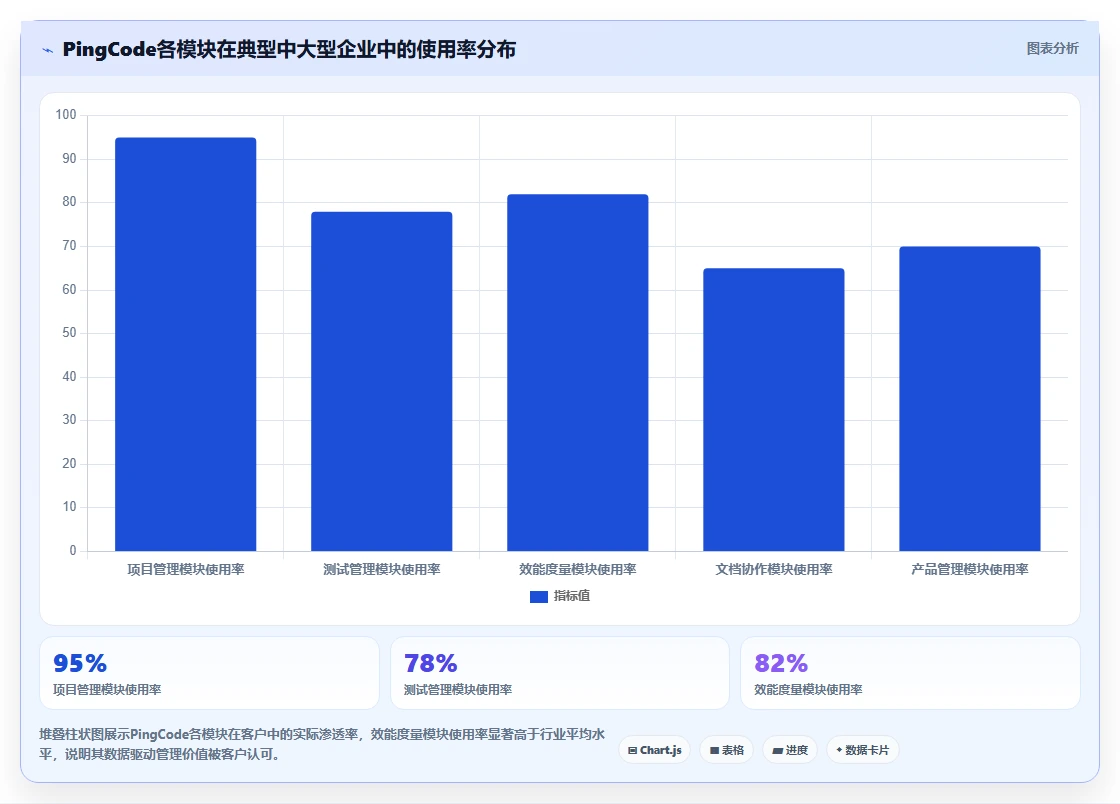1120x804 pixels.
Task: Click the 产品管理模块使用率 bar in the chart
Action: (x=969, y=398)
